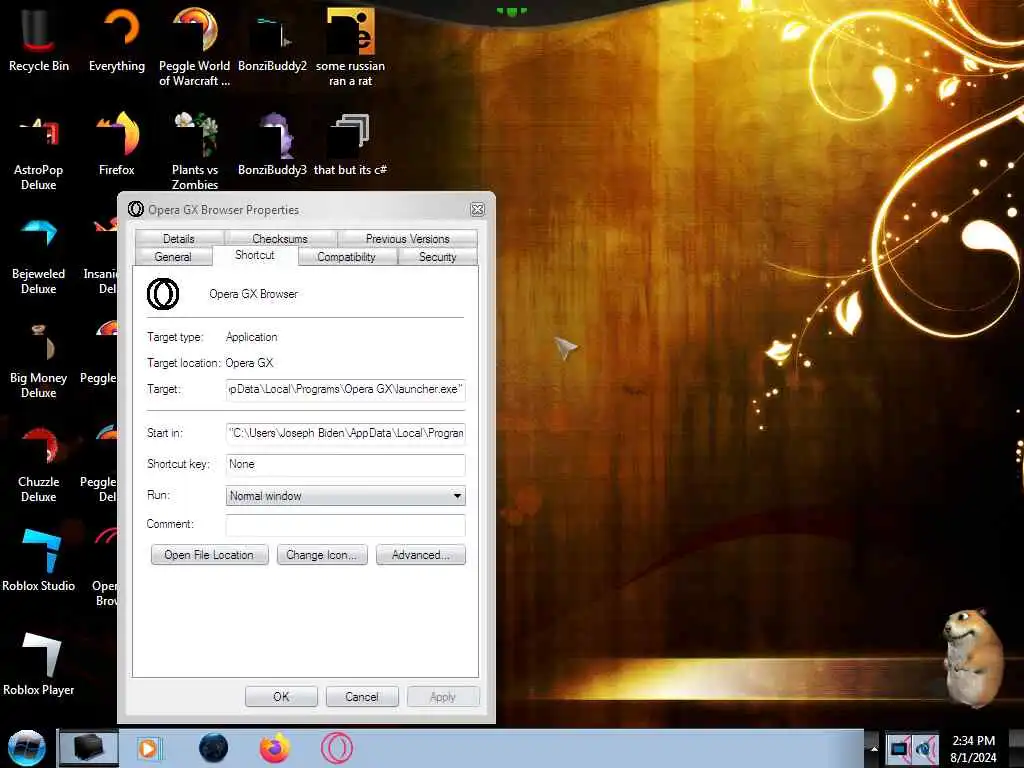
Task: Open the Security tab
Action: 438,257
